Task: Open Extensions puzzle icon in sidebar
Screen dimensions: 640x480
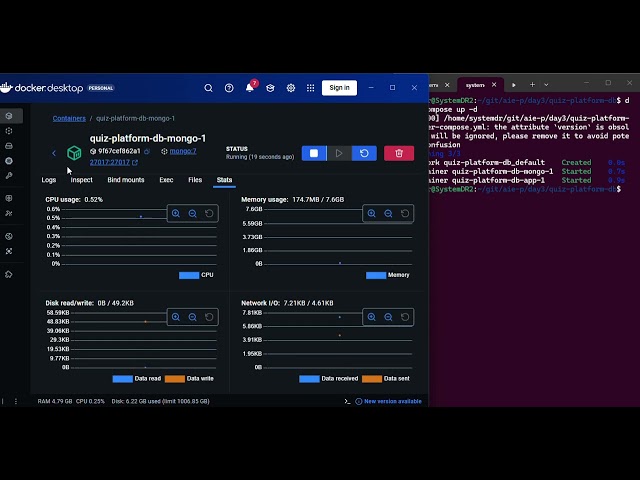Action: click(x=9, y=274)
